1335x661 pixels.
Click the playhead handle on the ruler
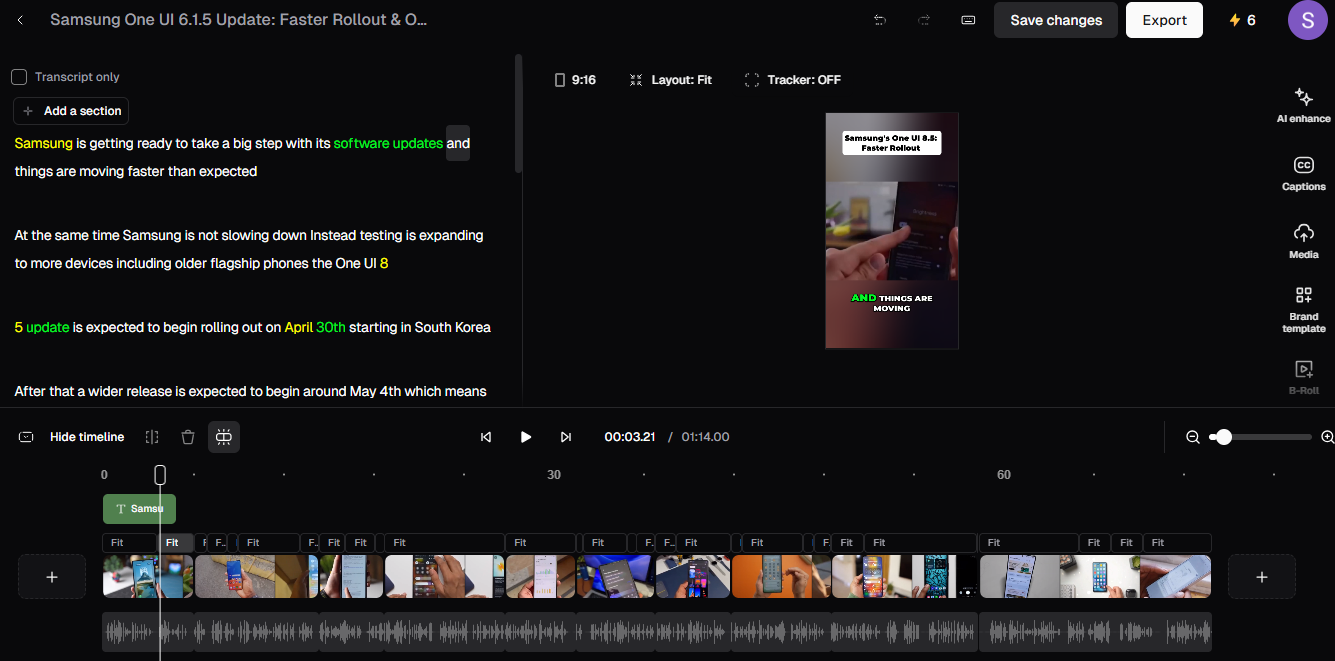[x=160, y=475]
